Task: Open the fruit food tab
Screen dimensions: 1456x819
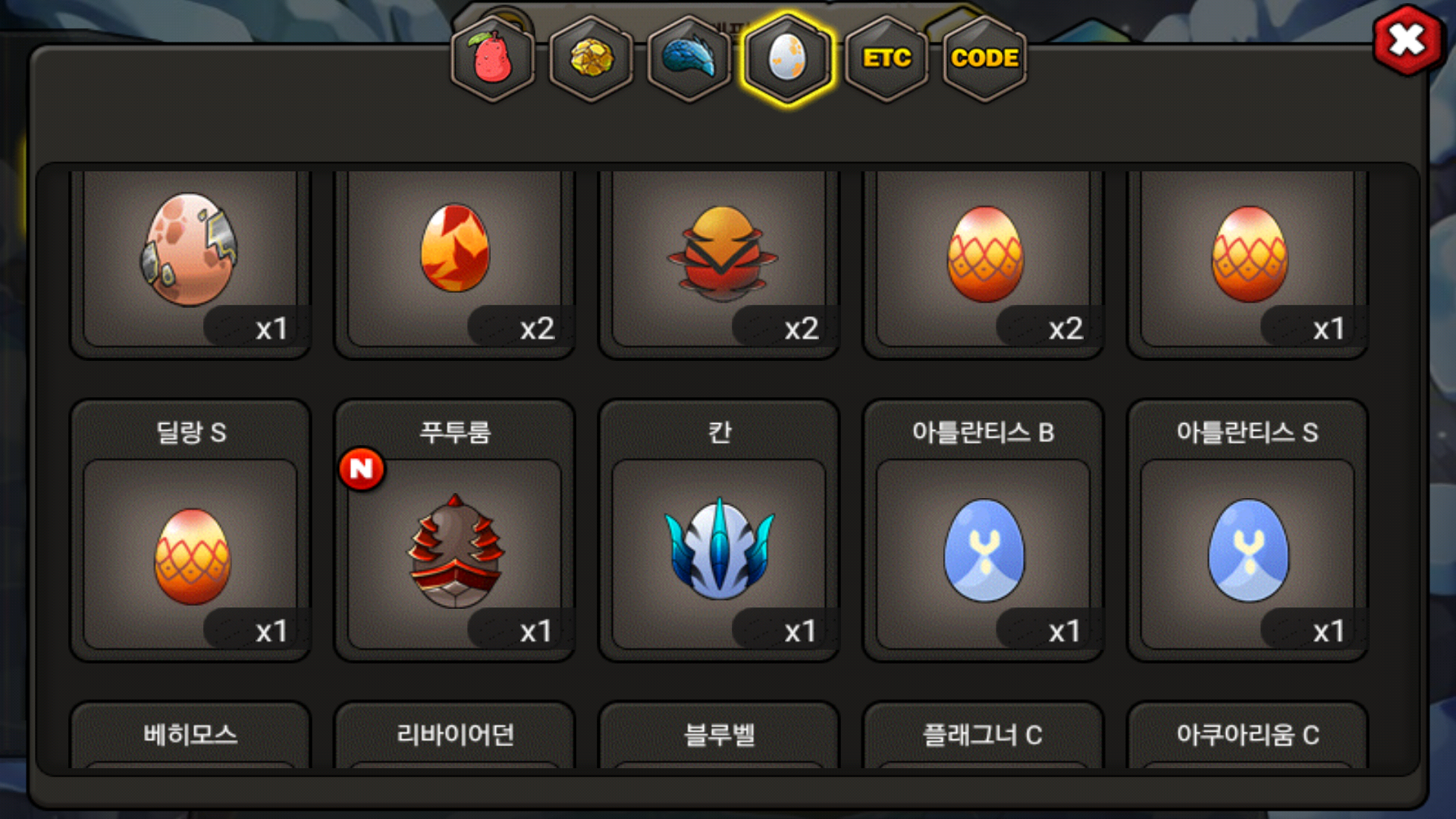Action: point(493,58)
